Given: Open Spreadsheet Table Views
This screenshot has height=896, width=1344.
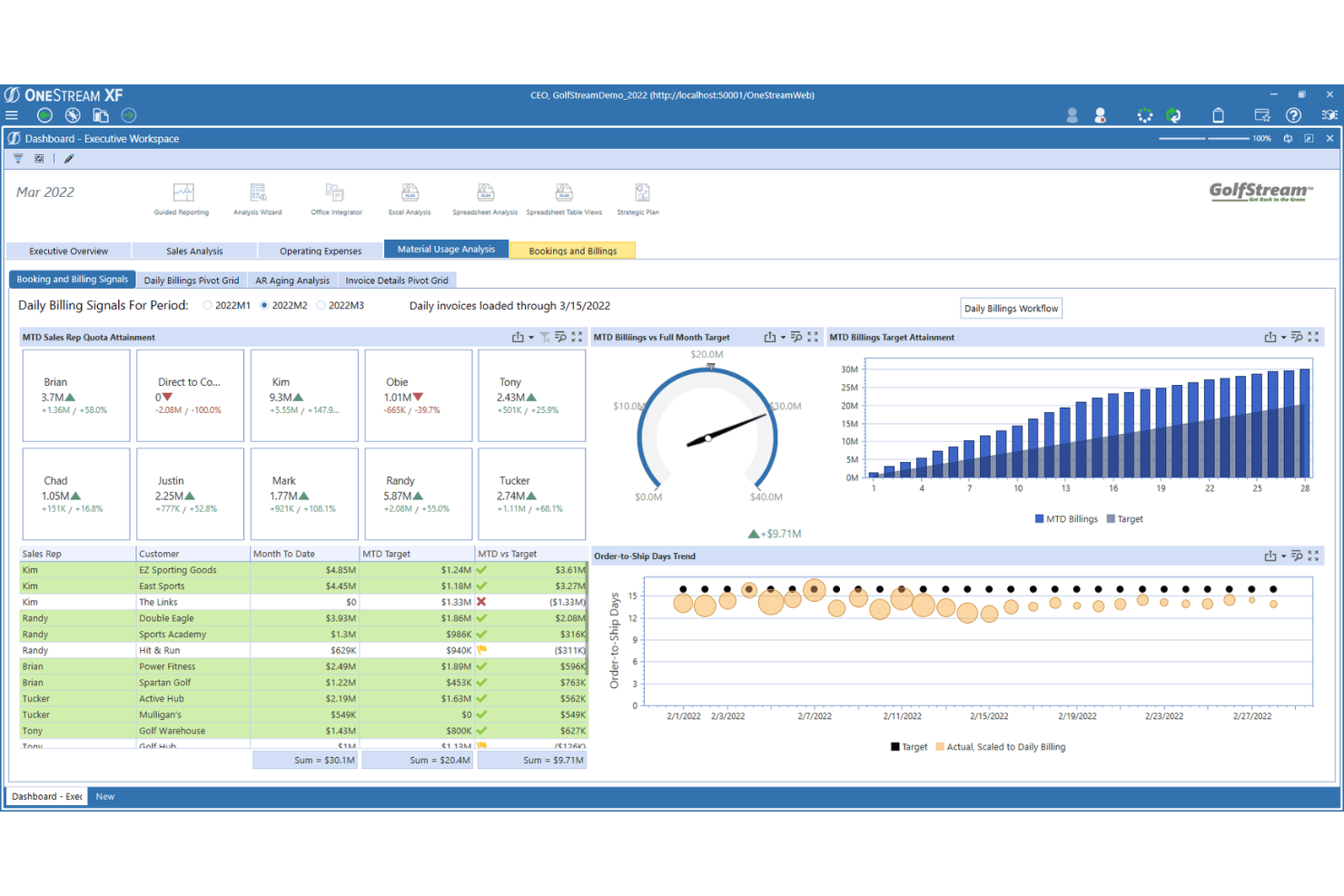Looking at the screenshot, I should click(564, 200).
